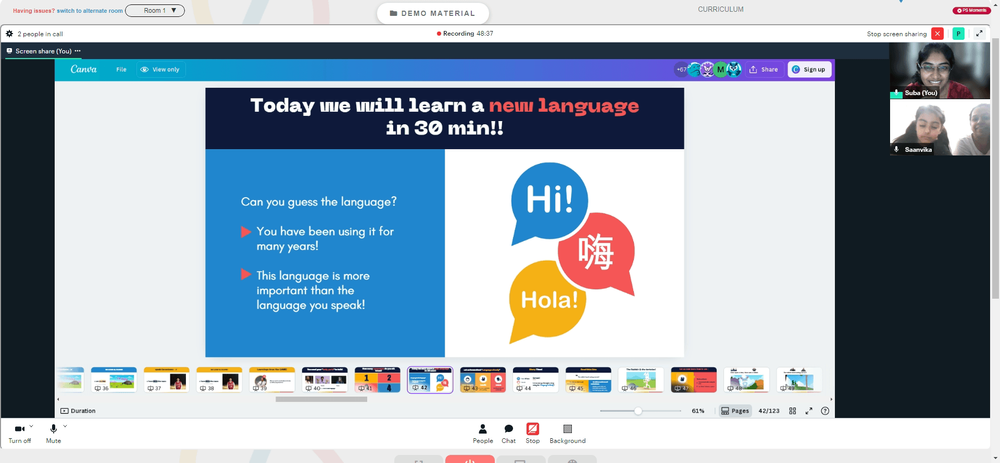The image size is (1000, 463).
Task: Select current page 42 thumbnail
Action: click(430, 379)
